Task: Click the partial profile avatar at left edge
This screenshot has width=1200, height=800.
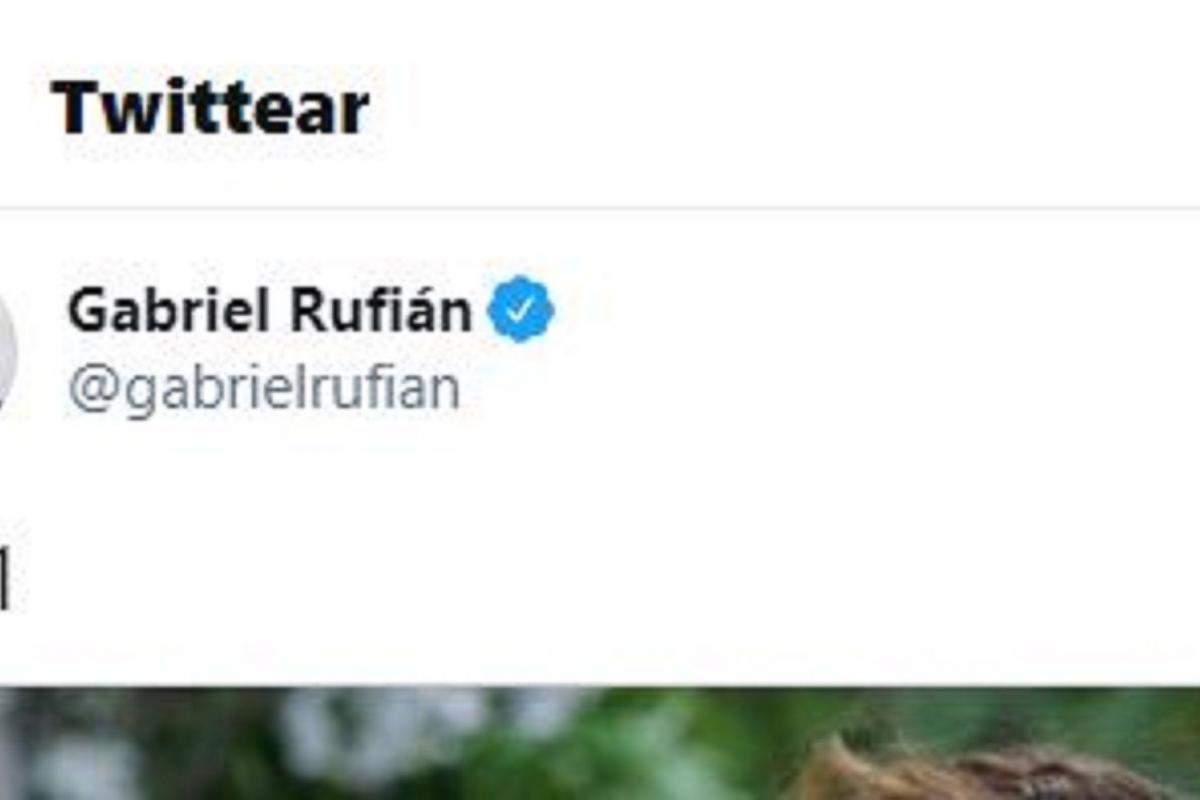Action: (6, 350)
